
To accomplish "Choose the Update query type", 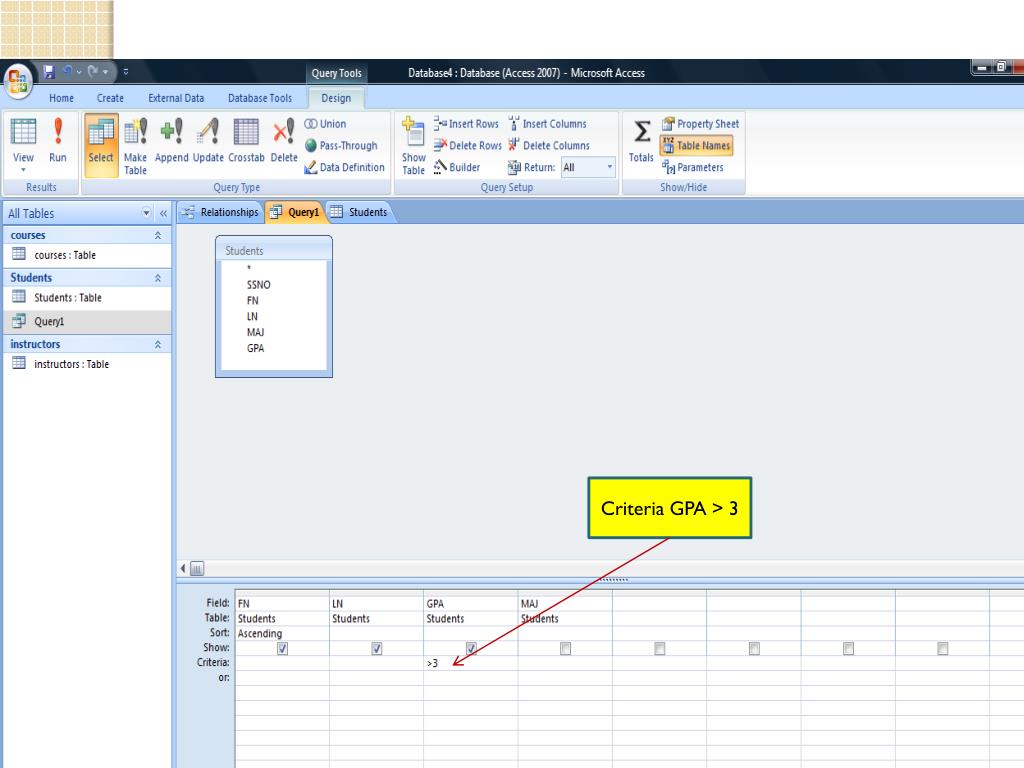I will pyautogui.click(x=208, y=140).
